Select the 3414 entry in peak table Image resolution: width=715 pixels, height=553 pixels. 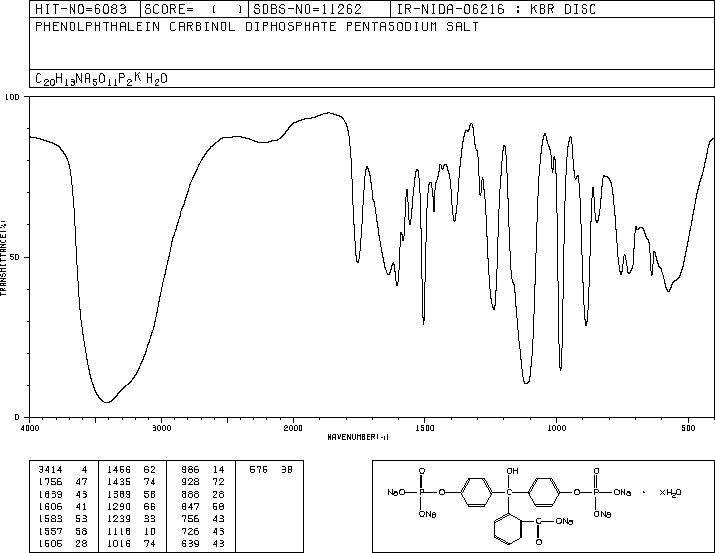click(50, 468)
